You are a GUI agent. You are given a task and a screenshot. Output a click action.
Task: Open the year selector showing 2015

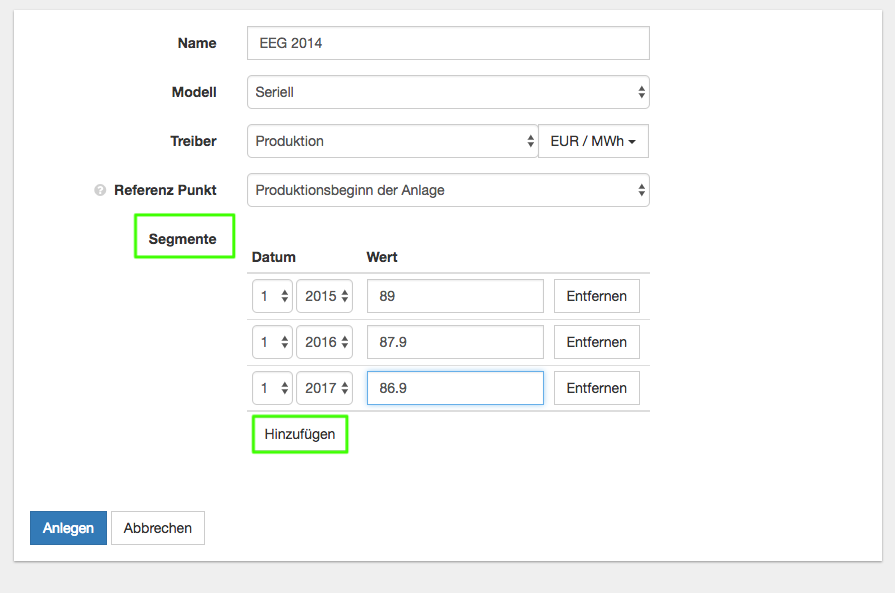(x=324, y=296)
